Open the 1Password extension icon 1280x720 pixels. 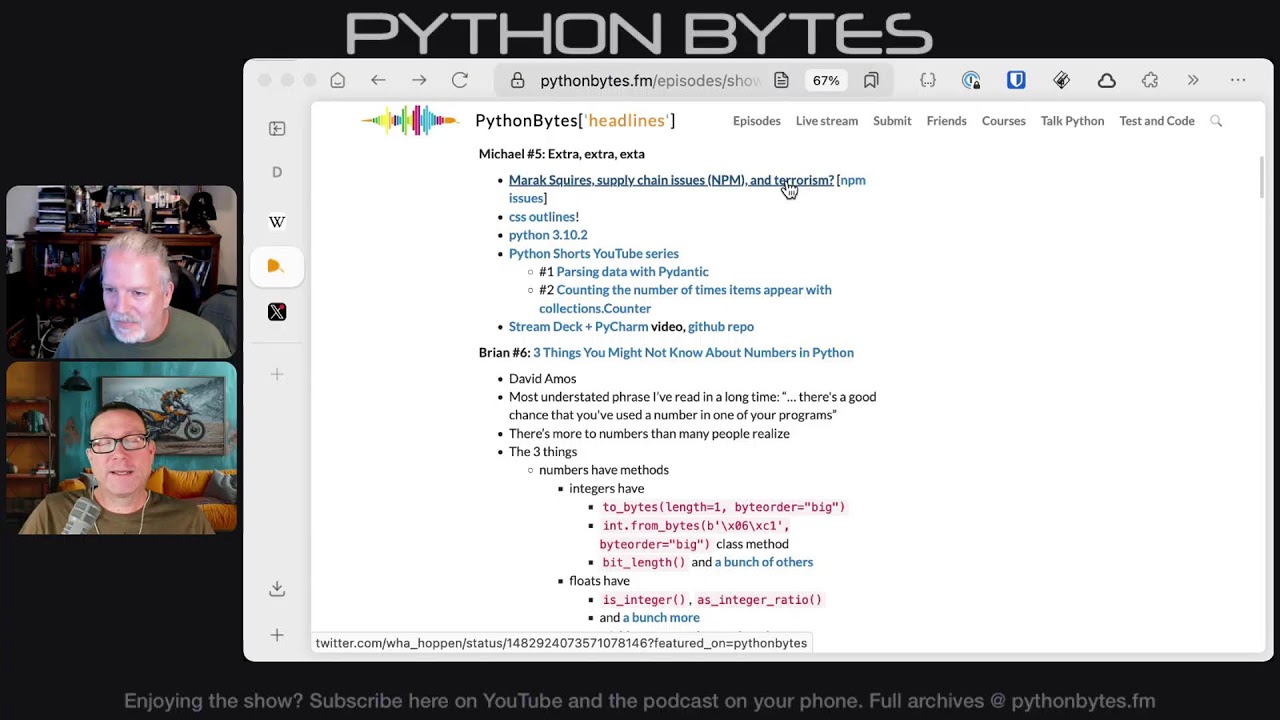[x=971, y=80]
